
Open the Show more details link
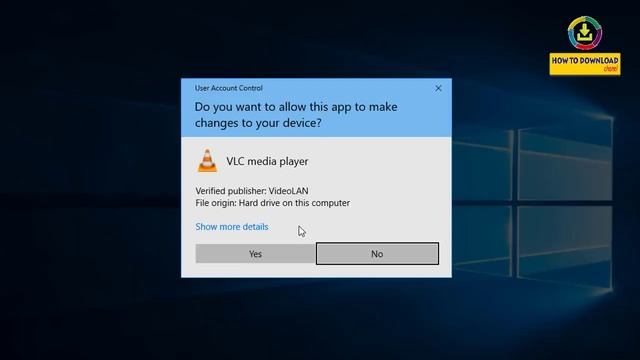coord(232,227)
